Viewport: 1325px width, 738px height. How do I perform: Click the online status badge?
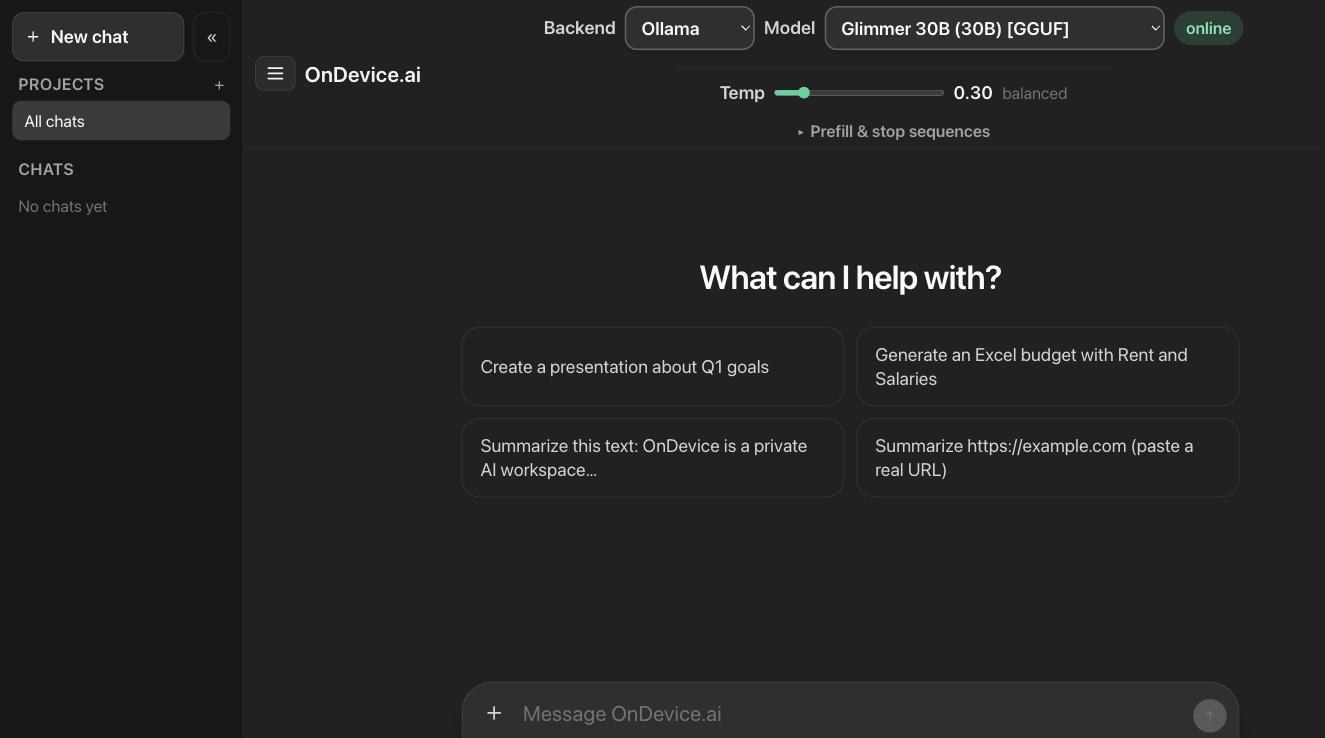pos(1208,28)
